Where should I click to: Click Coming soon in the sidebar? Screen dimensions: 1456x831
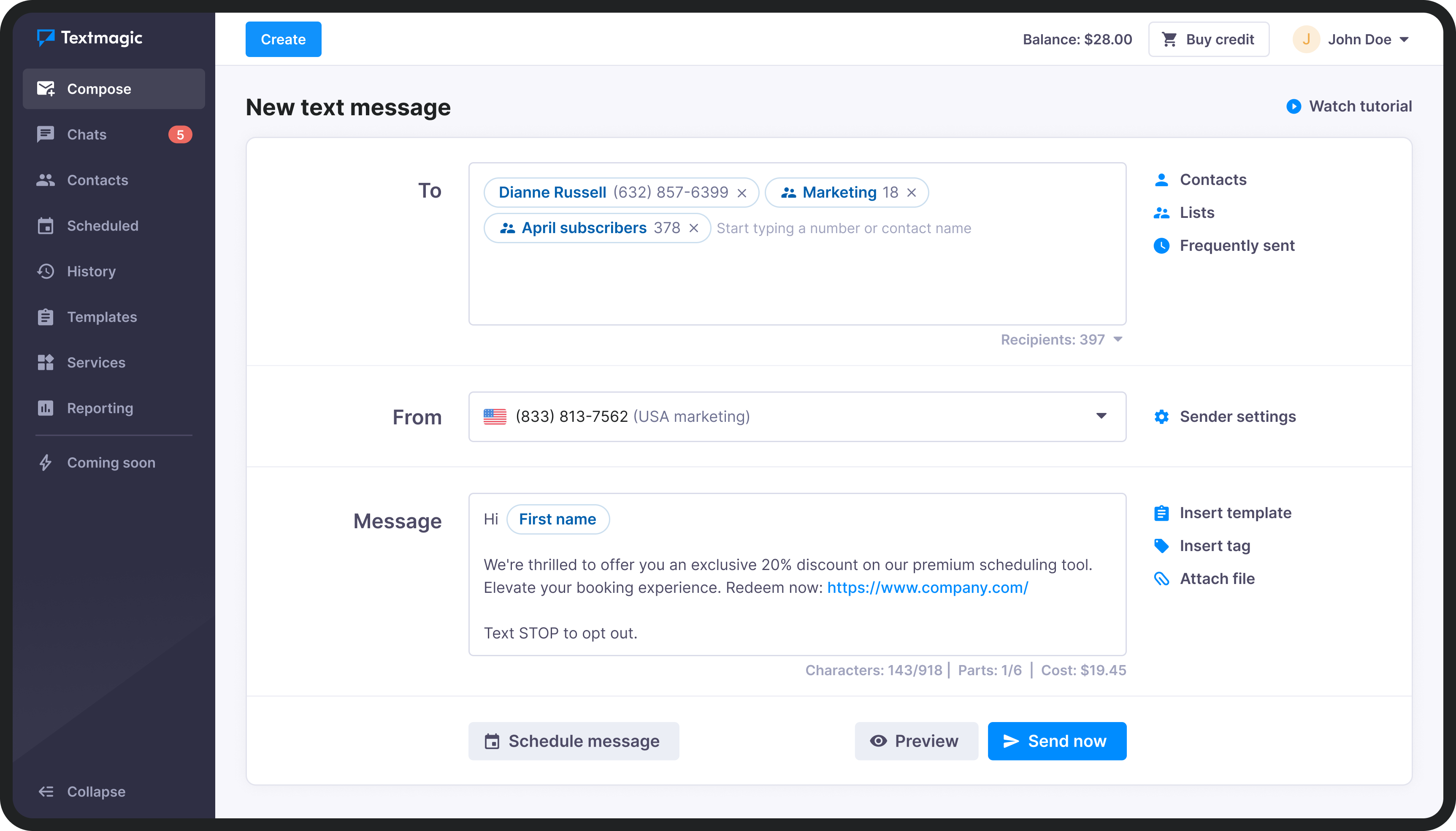[x=111, y=462]
